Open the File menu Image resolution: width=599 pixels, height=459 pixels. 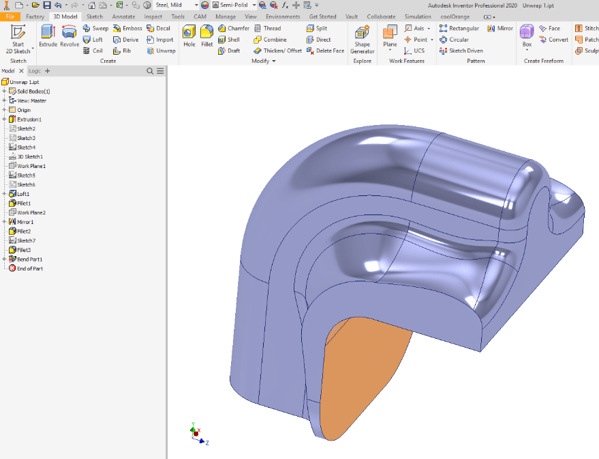[x=10, y=16]
